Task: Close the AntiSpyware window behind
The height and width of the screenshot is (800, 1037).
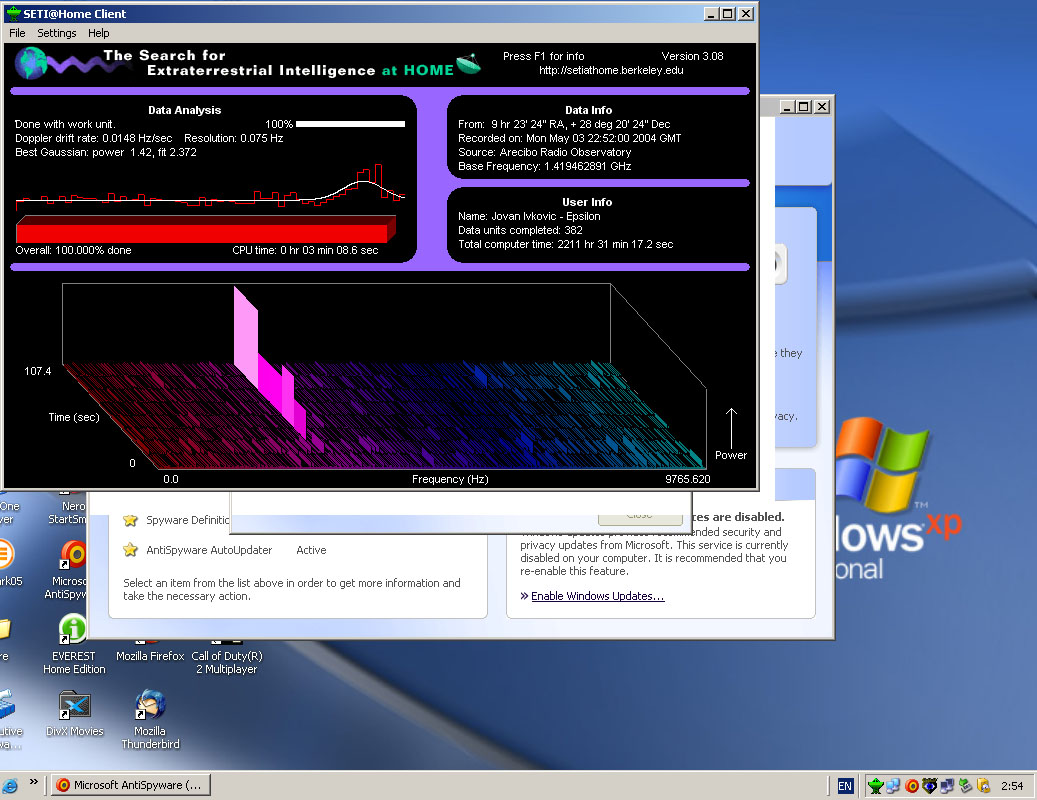Action: coord(822,106)
